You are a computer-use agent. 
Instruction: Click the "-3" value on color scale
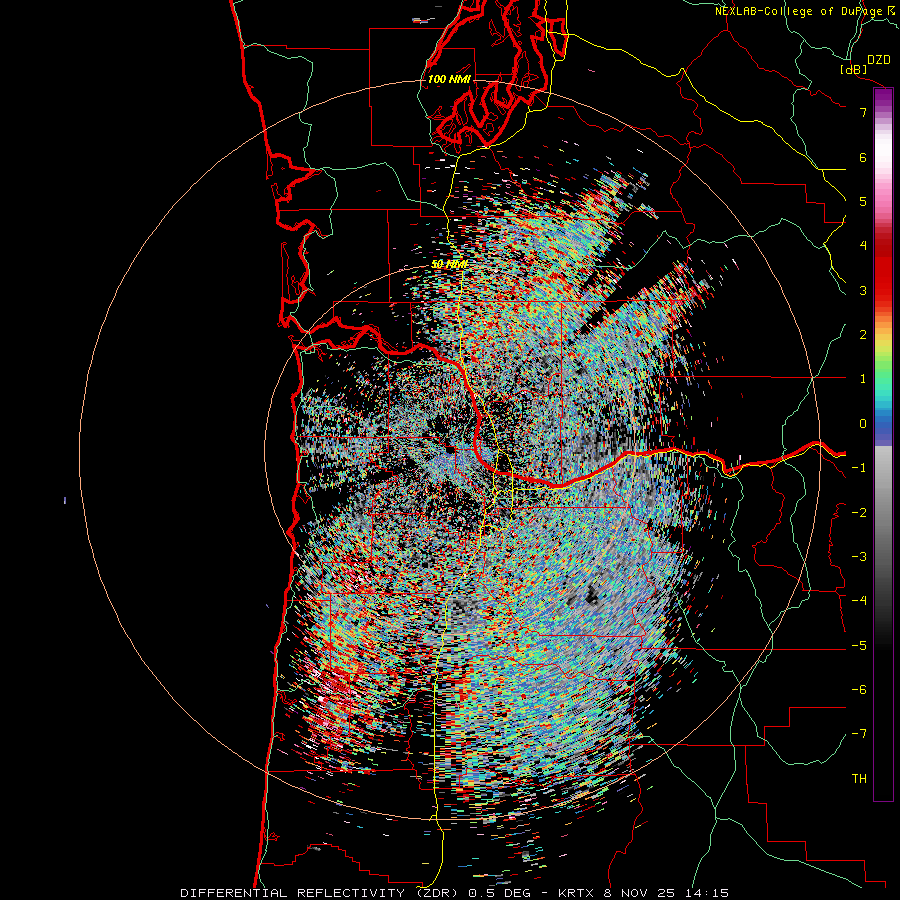(859, 557)
